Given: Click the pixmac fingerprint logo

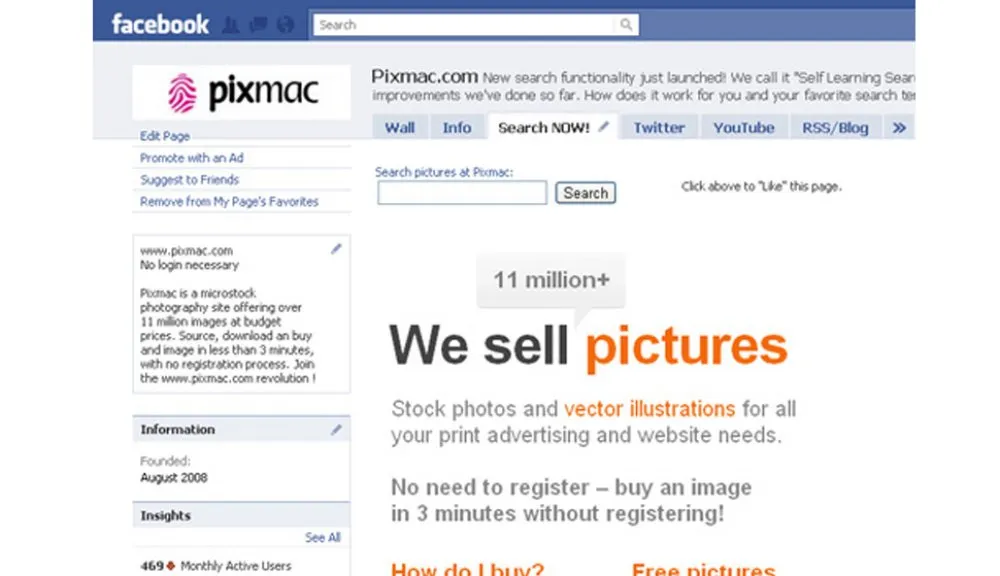Looking at the screenshot, I should tap(182, 92).
